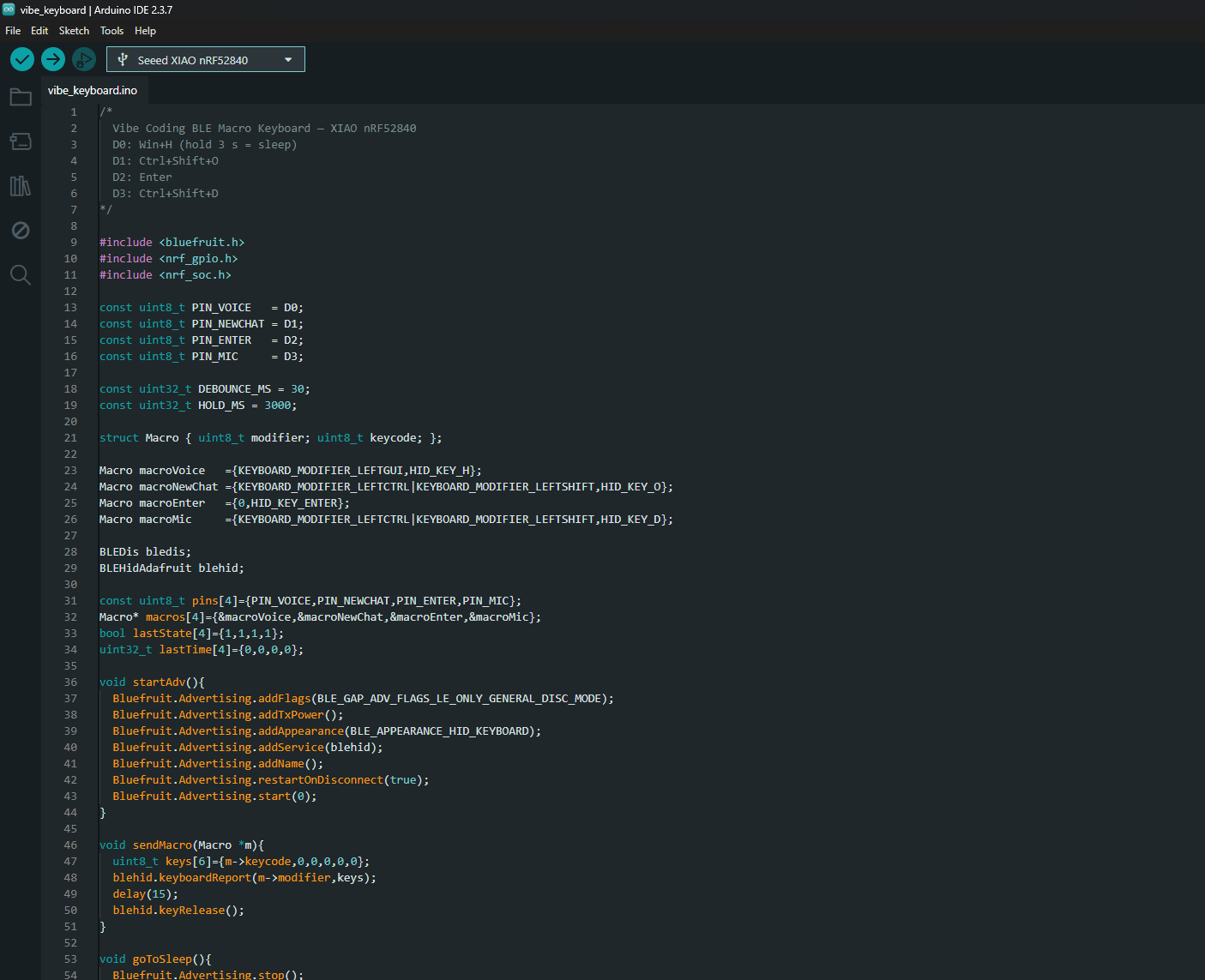Viewport: 1205px width, 980px height.
Task: Open the Help menu
Action: [145, 31]
